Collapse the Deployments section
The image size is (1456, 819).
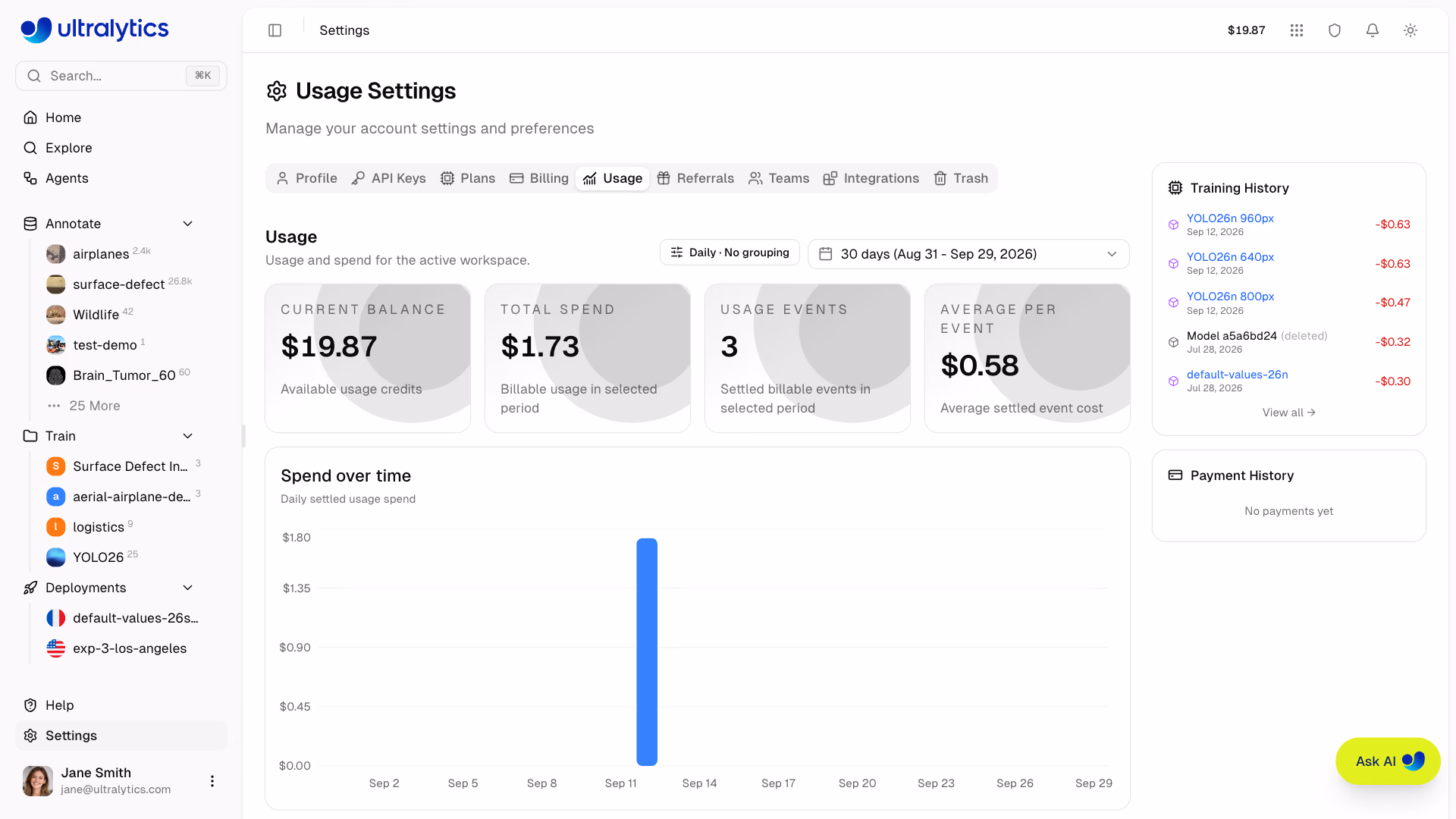[188, 588]
